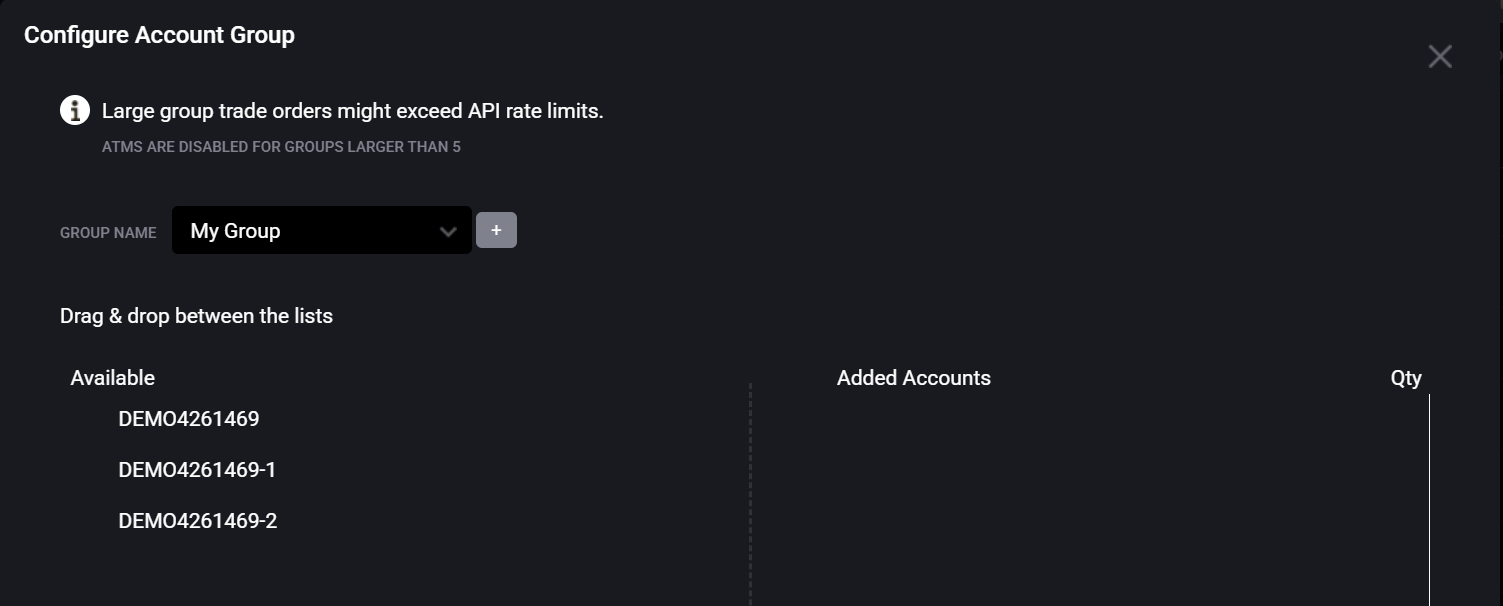Expand the group name chevron arrow
Image resolution: width=1503 pixels, height=606 pixels.
(x=448, y=232)
